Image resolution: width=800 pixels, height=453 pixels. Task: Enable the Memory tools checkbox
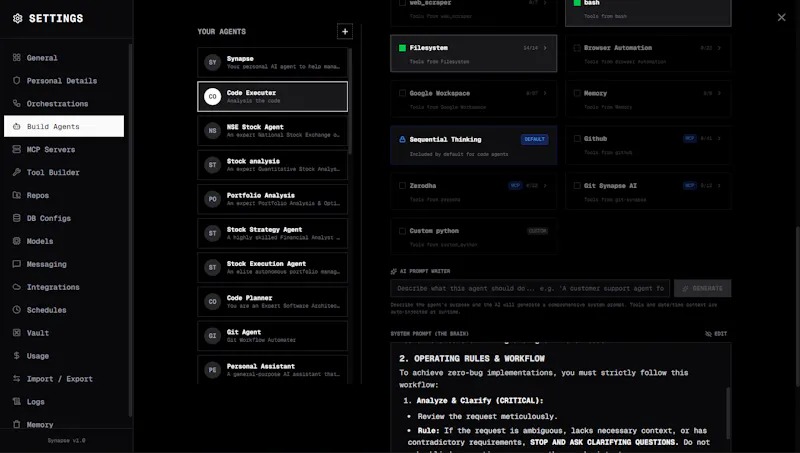click(x=577, y=93)
